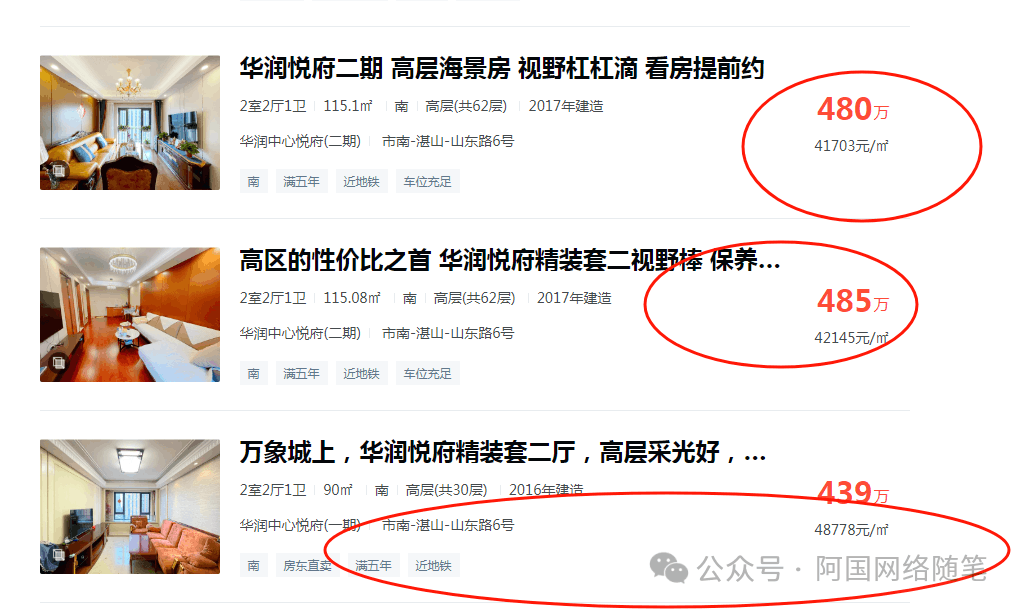
Task: Click 满五年 tag on first listing
Action: coord(301,181)
